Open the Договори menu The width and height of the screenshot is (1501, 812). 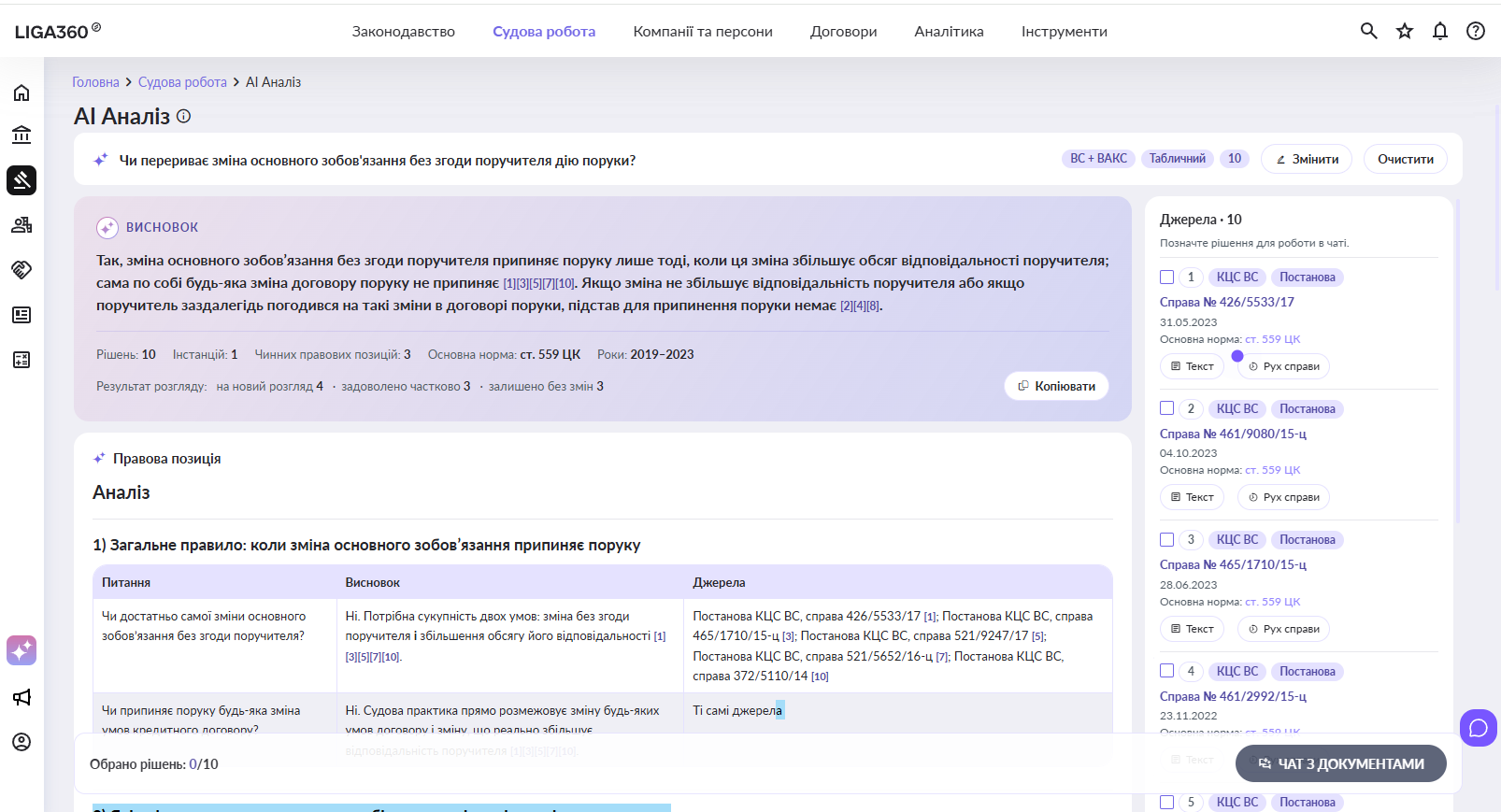pos(844,32)
